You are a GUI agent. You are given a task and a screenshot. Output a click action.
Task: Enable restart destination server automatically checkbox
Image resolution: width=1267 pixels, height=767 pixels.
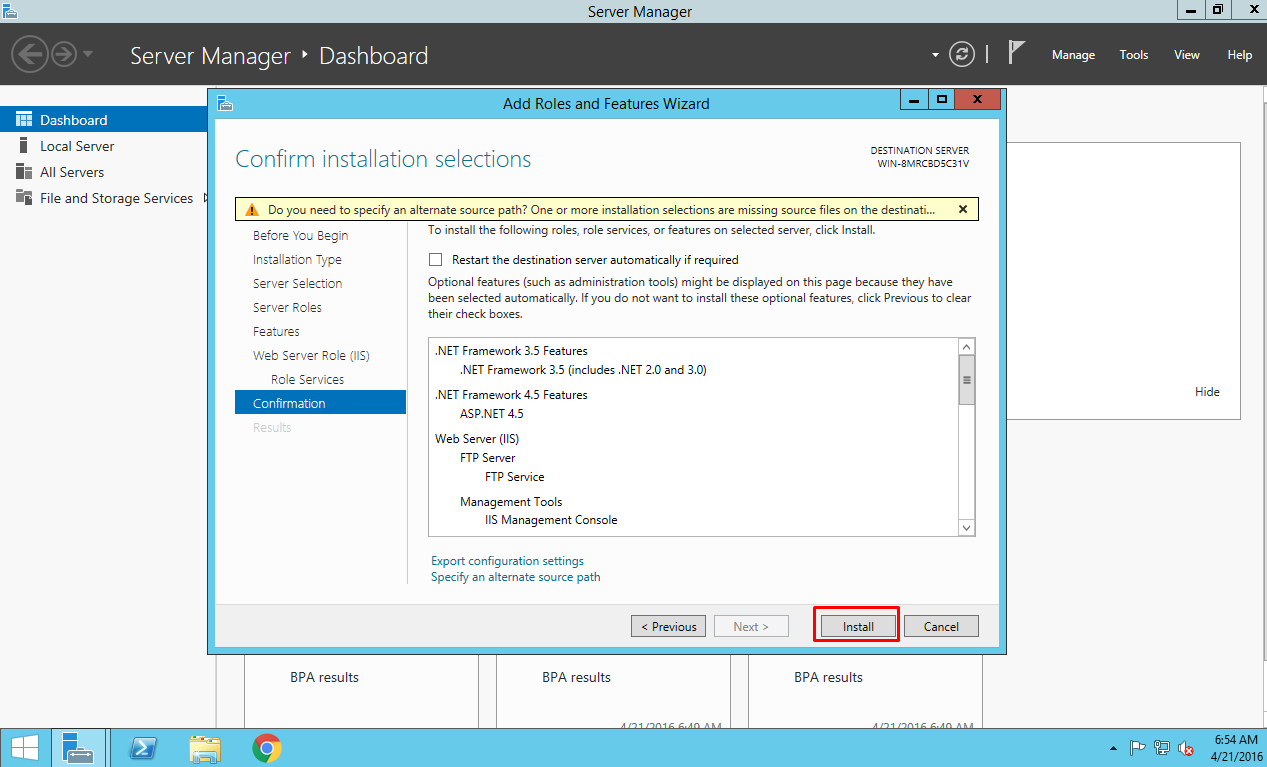[x=435, y=259]
